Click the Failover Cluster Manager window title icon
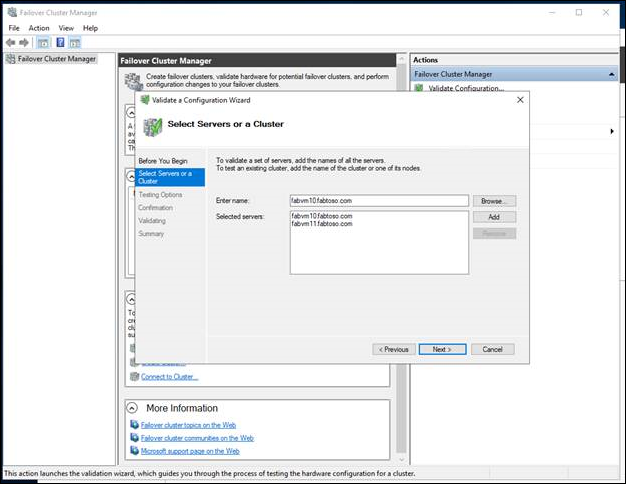The image size is (626, 484). [x=12, y=12]
